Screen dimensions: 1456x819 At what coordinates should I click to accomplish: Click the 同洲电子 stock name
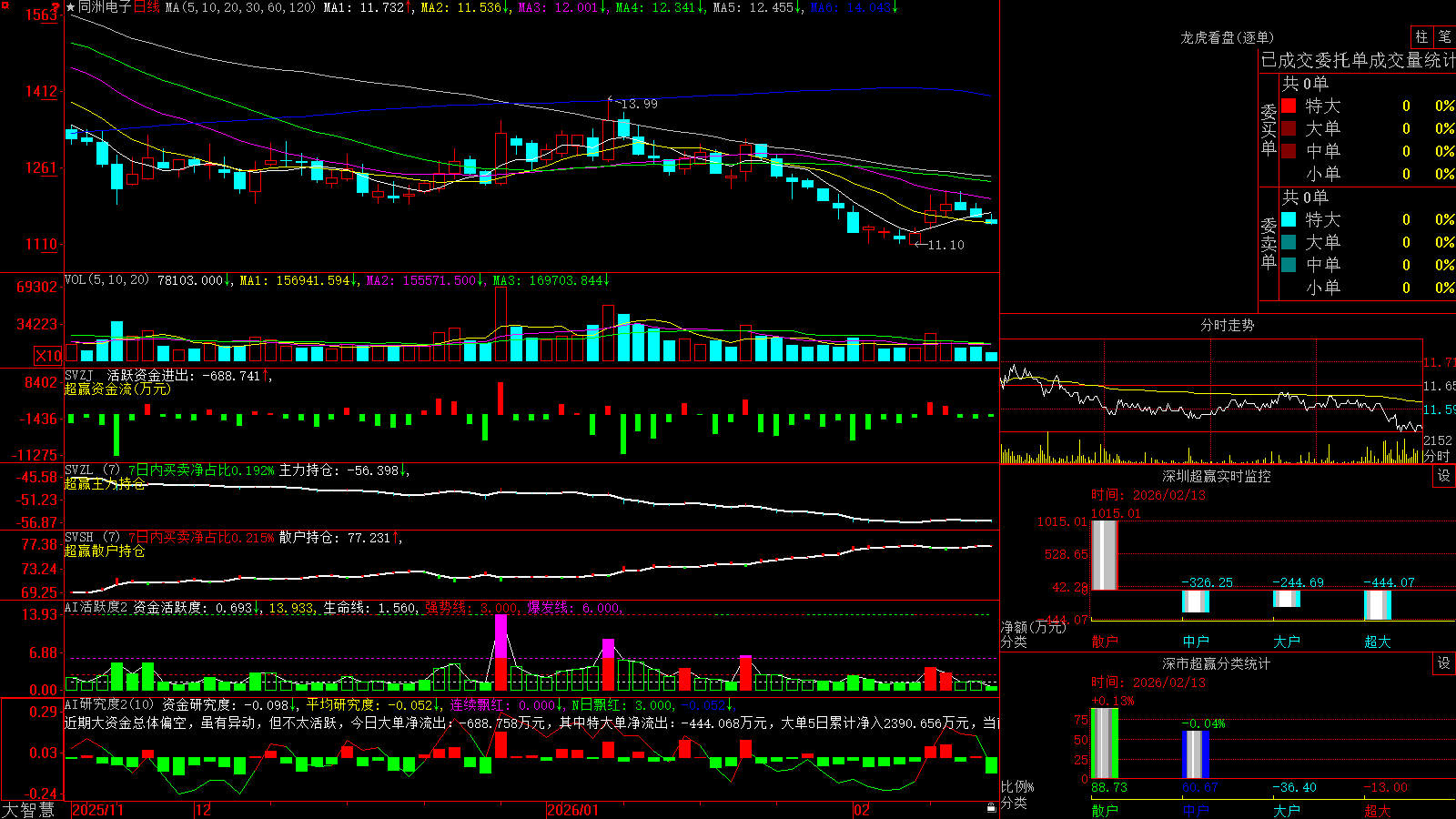click(105, 7)
